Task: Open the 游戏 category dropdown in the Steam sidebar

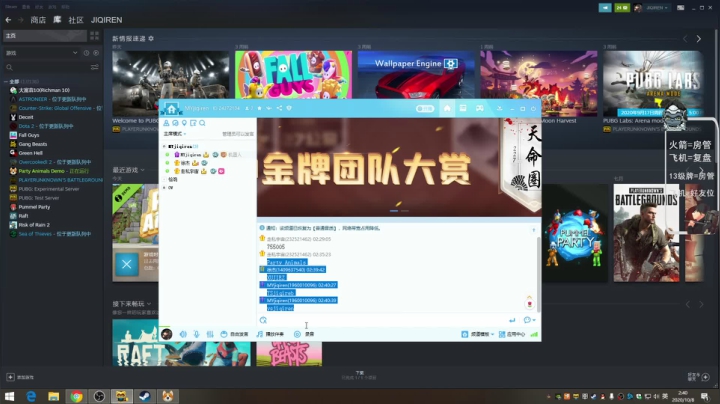Action: pos(41,53)
